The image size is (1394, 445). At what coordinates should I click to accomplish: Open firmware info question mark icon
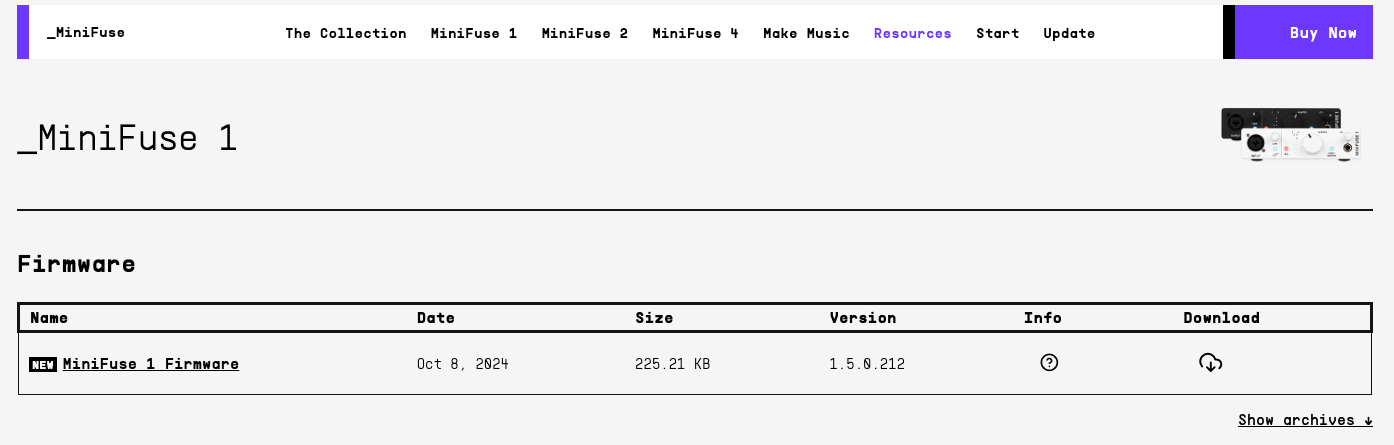(x=1049, y=363)
